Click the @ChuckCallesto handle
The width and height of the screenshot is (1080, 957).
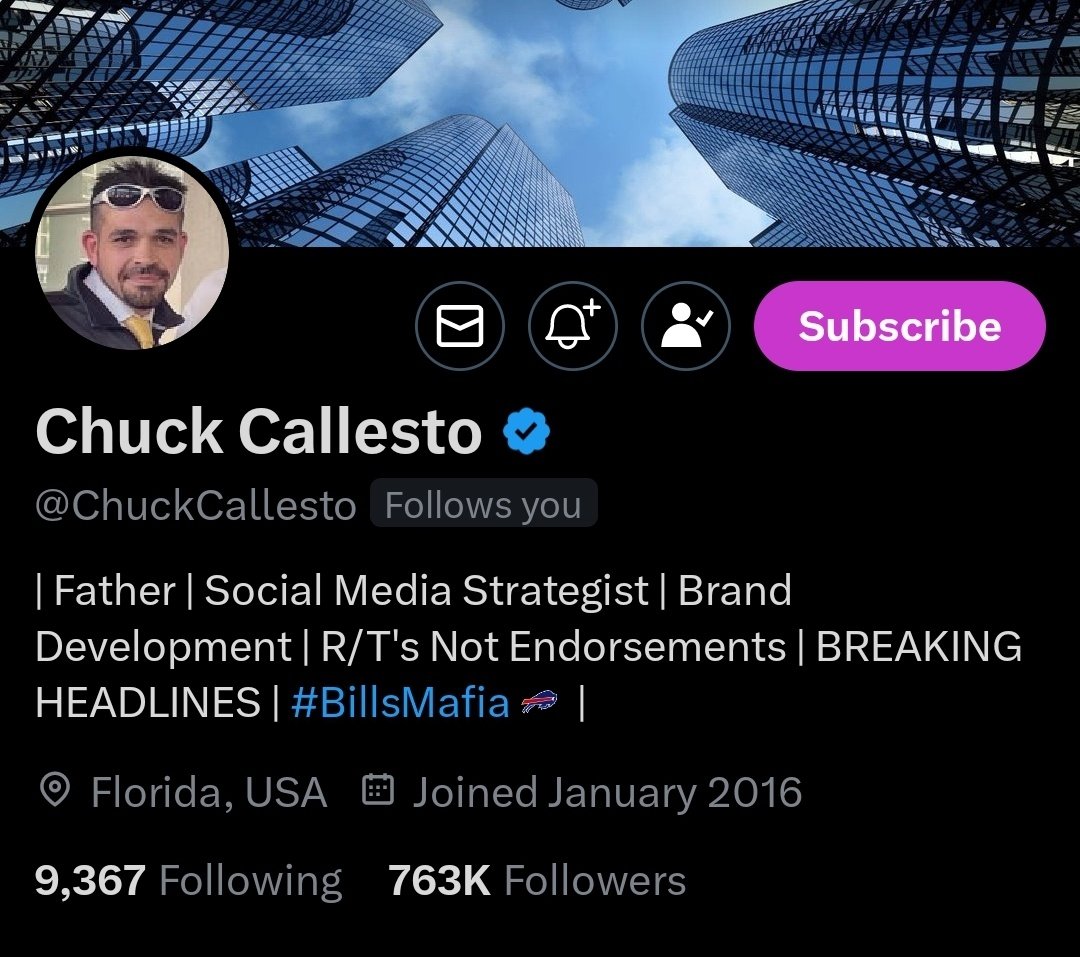pyautogui.click(x=196, y=505)
